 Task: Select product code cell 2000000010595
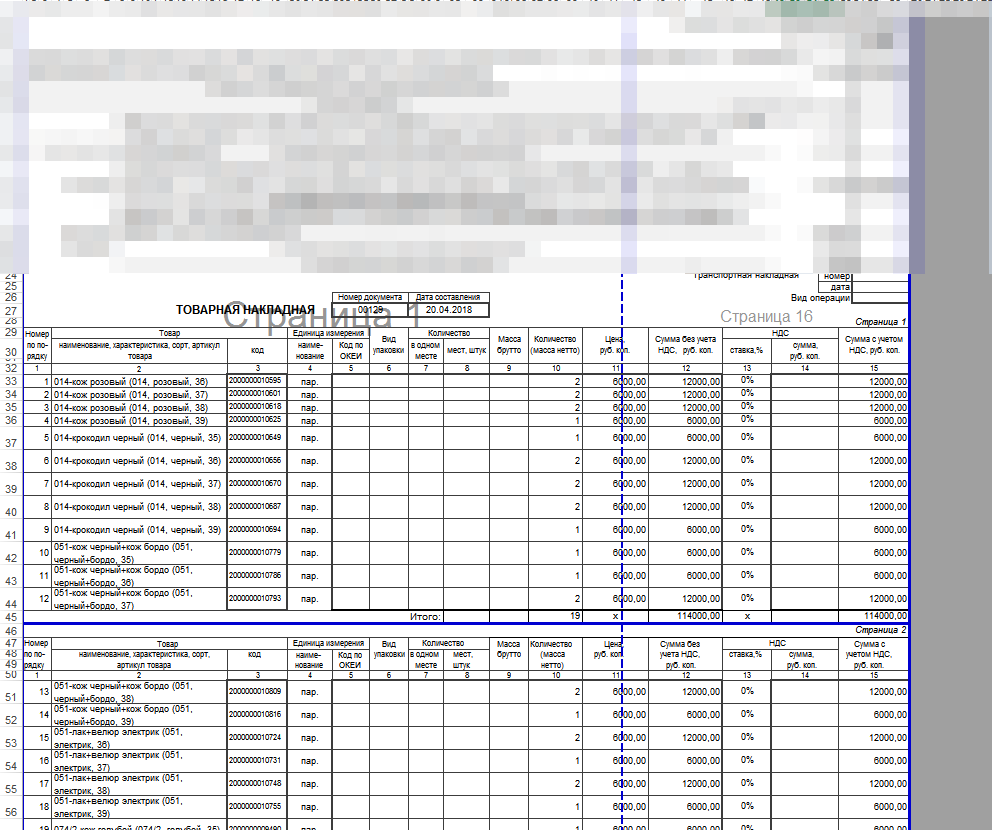click(x=255, y=381)
